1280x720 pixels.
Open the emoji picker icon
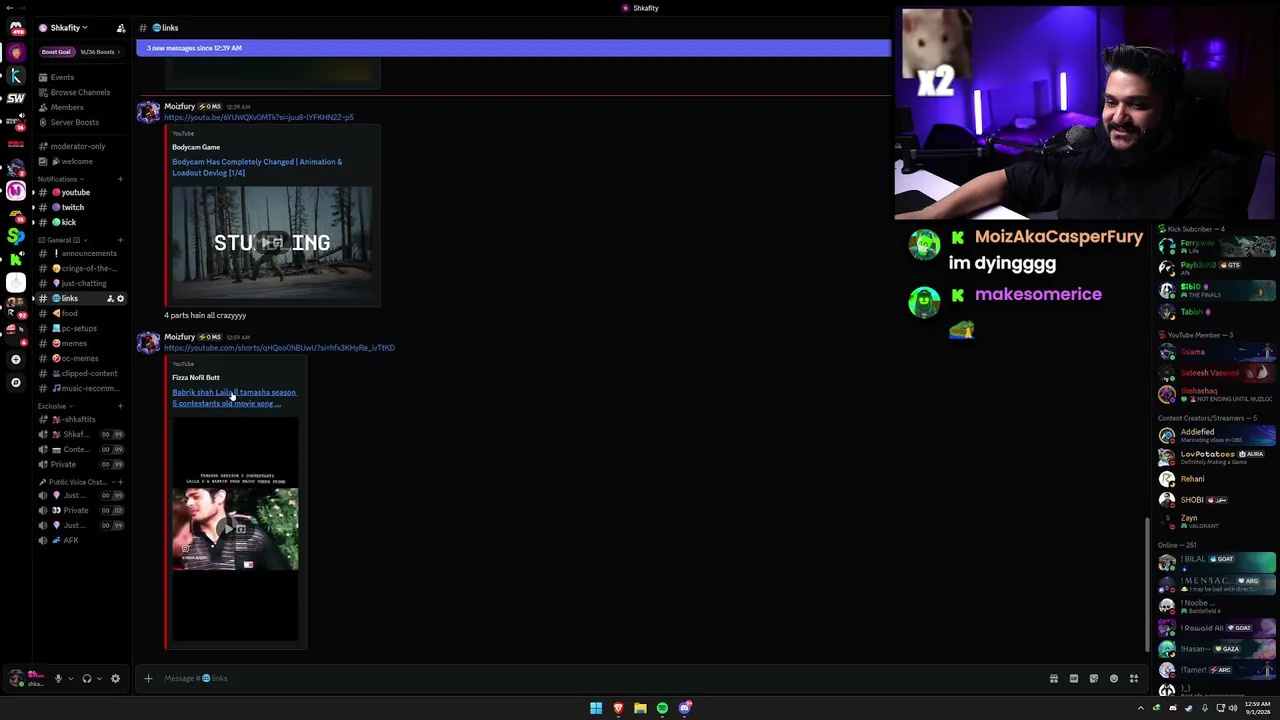click(1114, 679)
